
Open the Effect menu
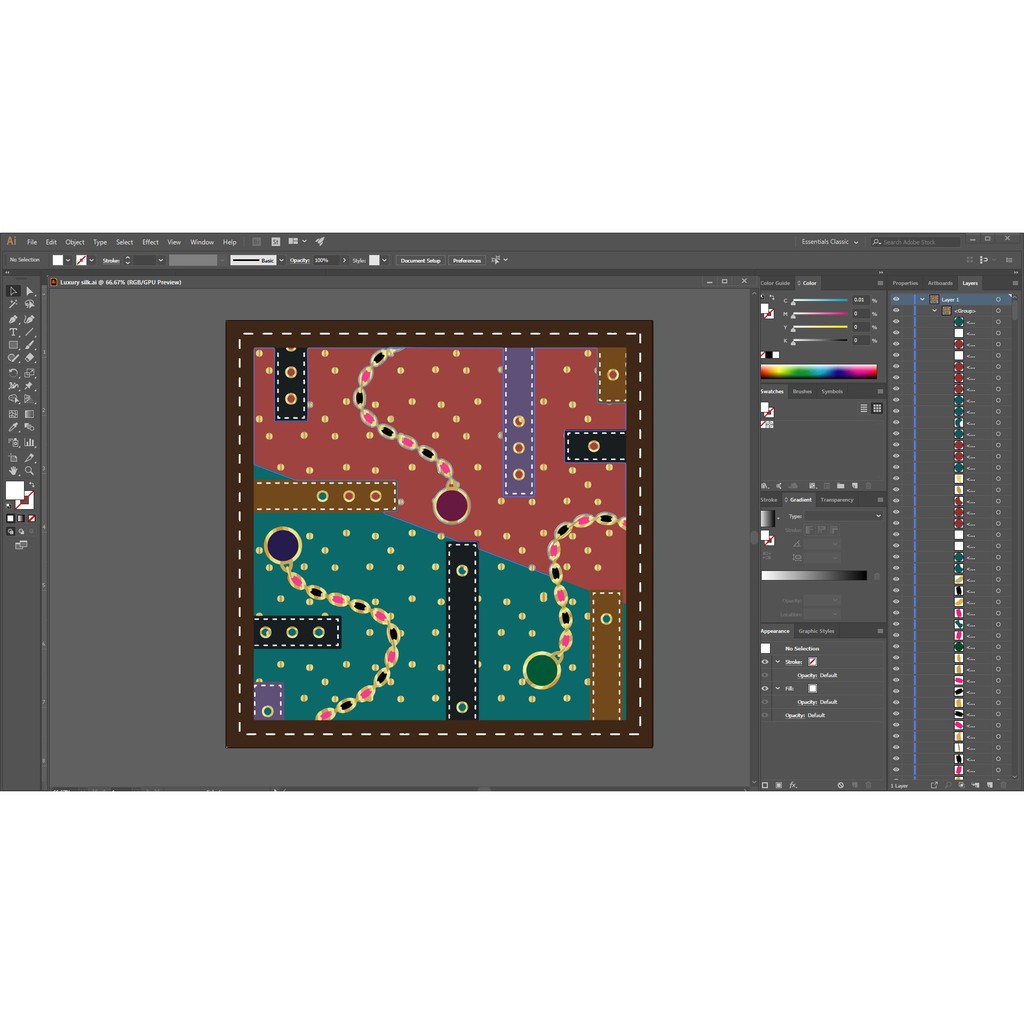(150, 242)
